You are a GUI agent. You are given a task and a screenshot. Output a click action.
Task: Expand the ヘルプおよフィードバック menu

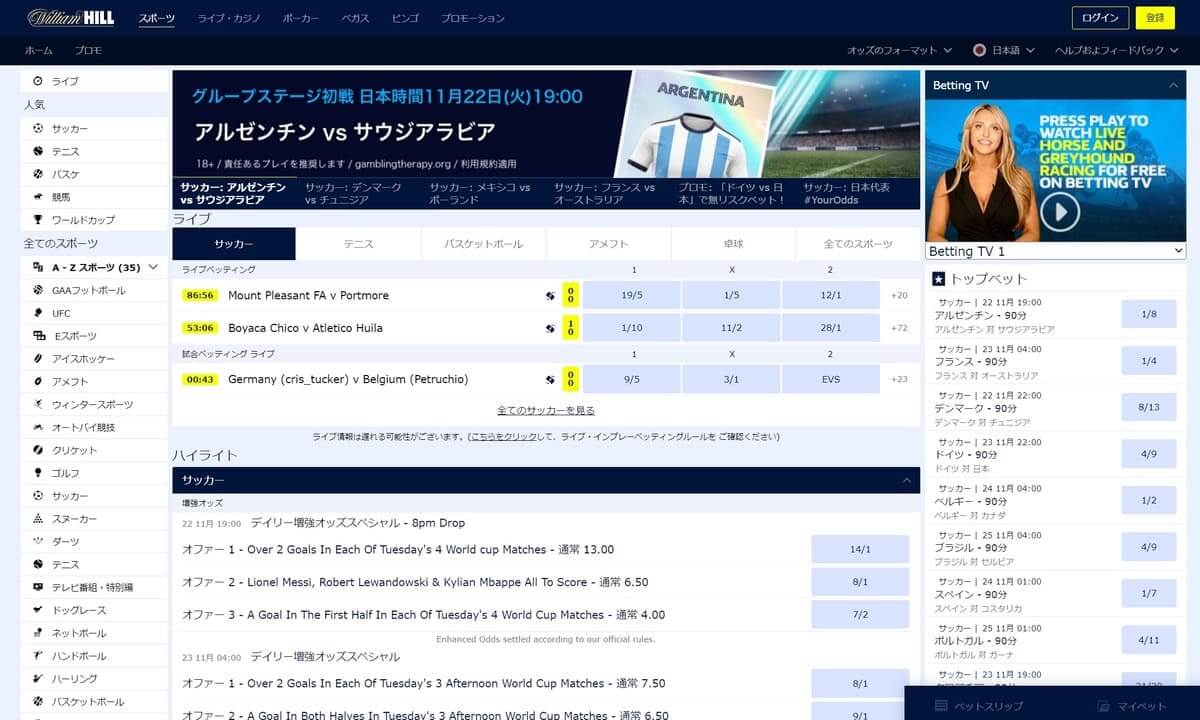pos(1116,50)
